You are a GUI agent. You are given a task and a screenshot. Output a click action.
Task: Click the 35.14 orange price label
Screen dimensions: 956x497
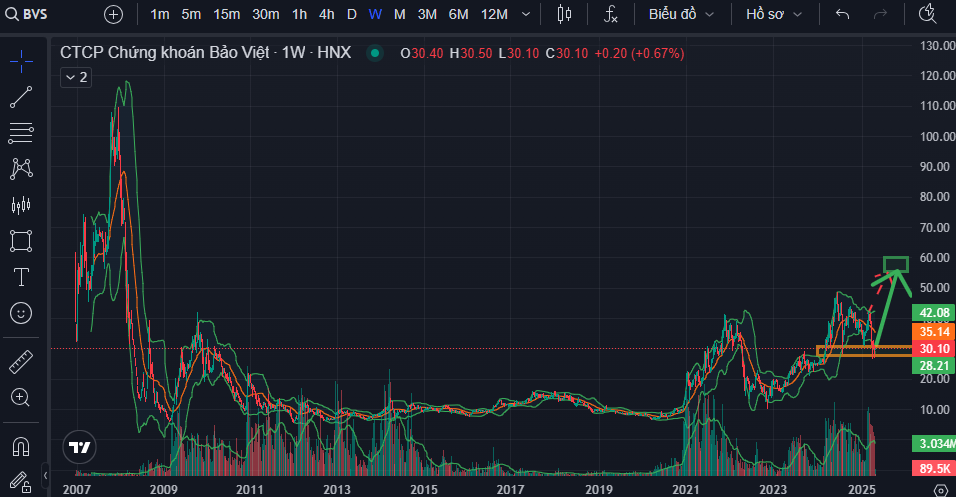pyautogui.click(x=933, y=332)
